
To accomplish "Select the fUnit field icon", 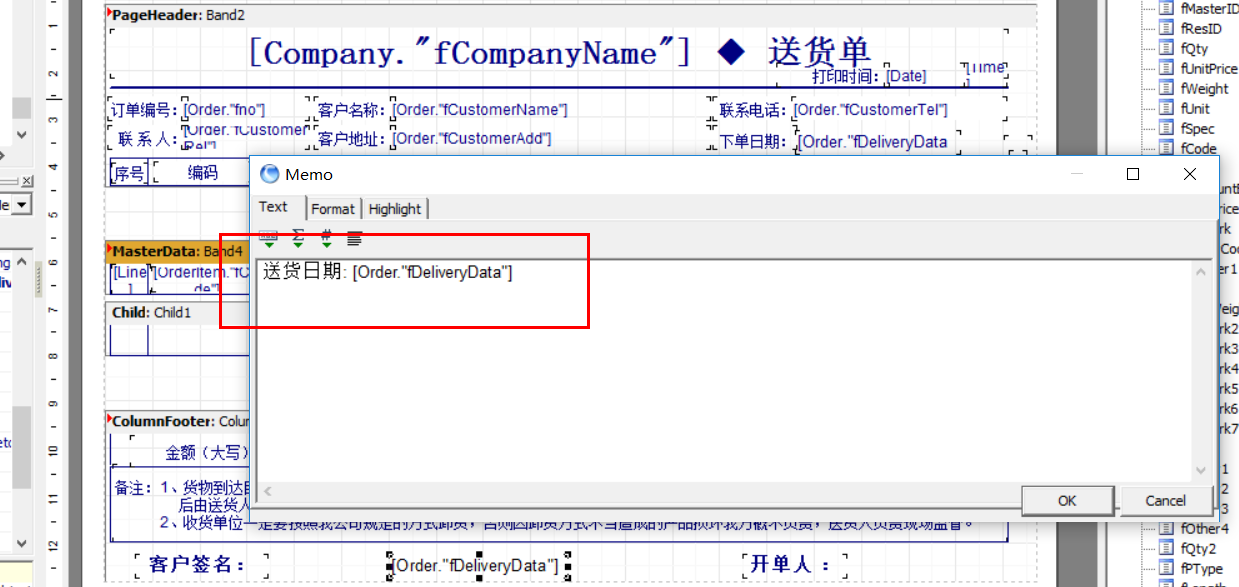I will [1166, 109].
